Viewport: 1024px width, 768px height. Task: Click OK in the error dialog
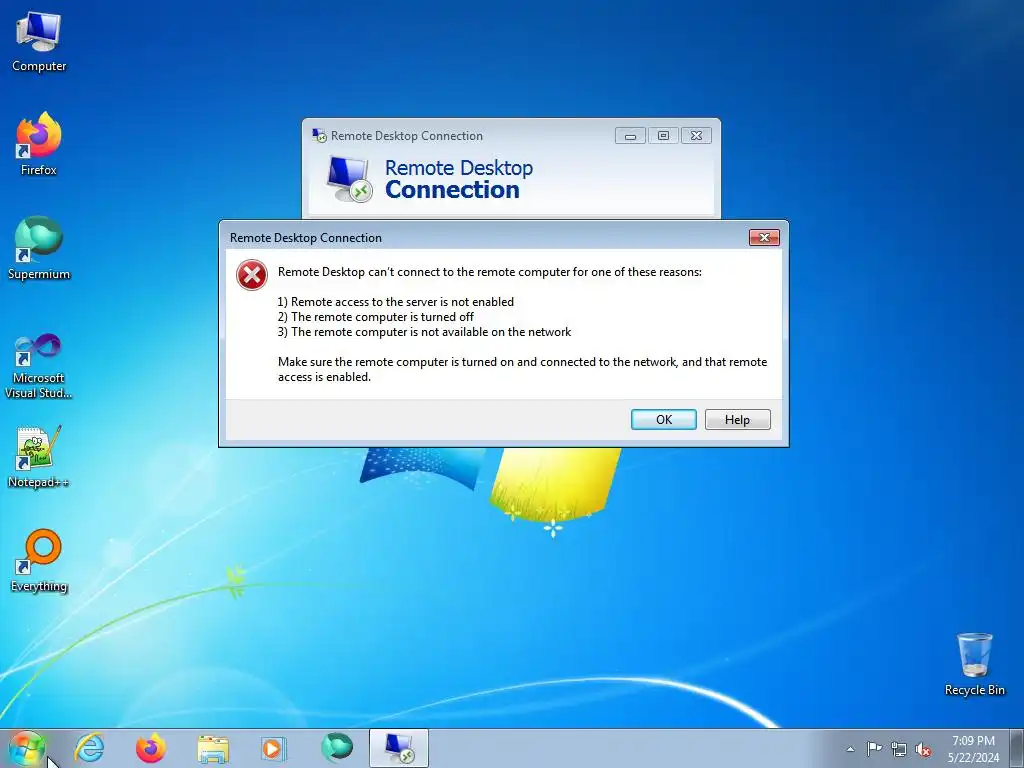[x=664, y=419]
